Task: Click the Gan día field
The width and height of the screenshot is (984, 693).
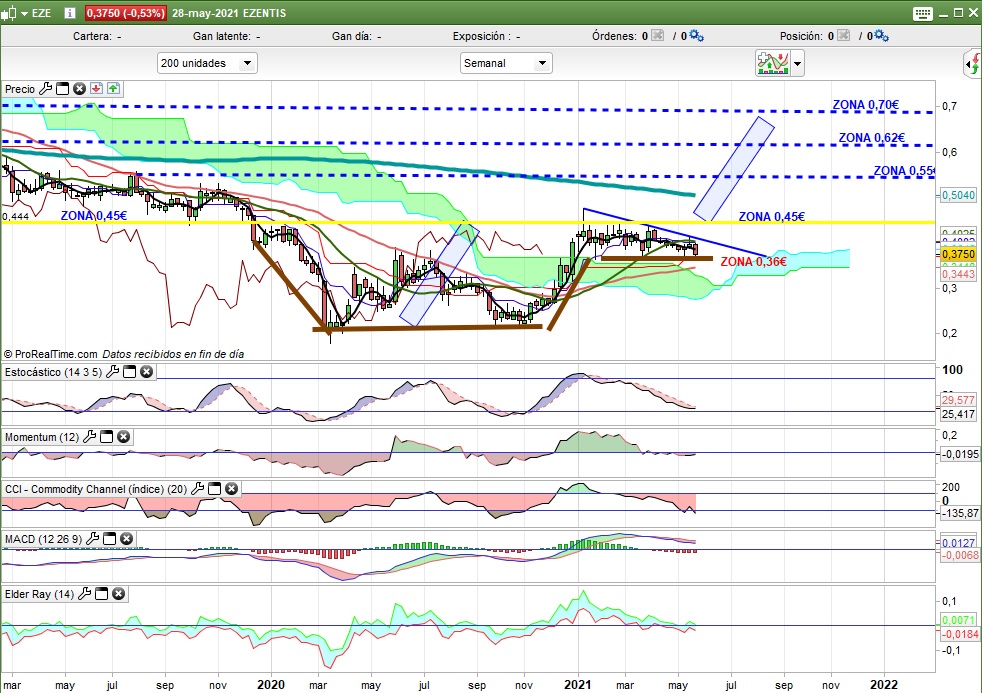Action: pos(356,36)
